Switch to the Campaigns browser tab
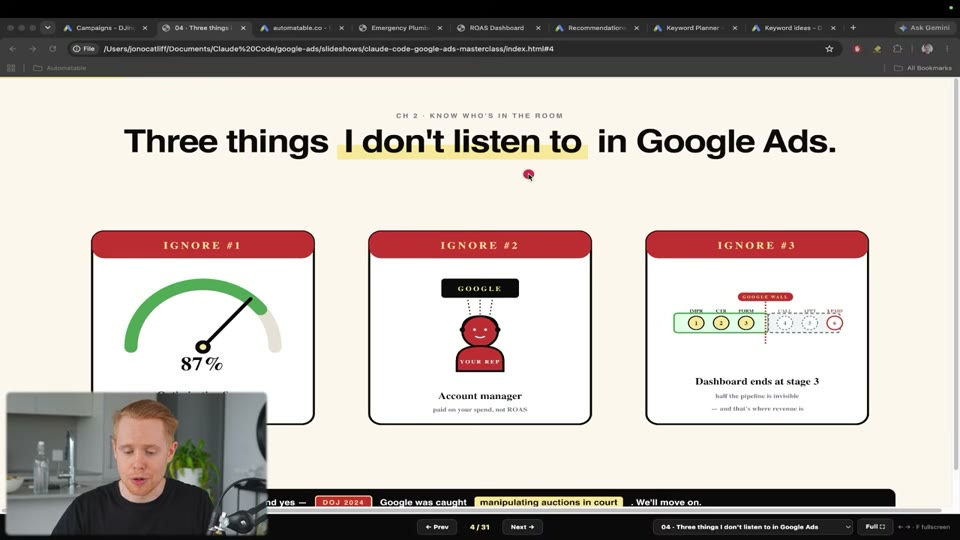This screenshot has height=540, width=960. point(105,28)
